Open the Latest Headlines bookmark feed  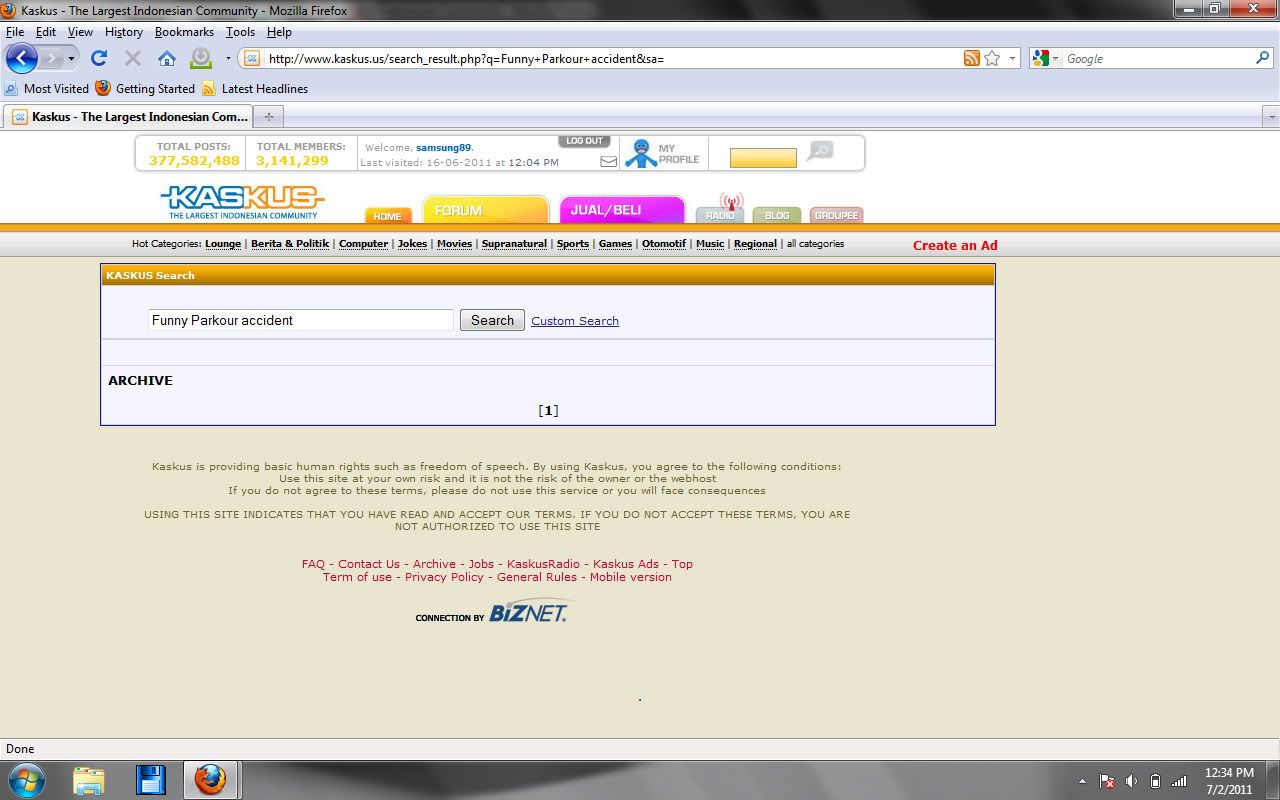tap(255, 88)
